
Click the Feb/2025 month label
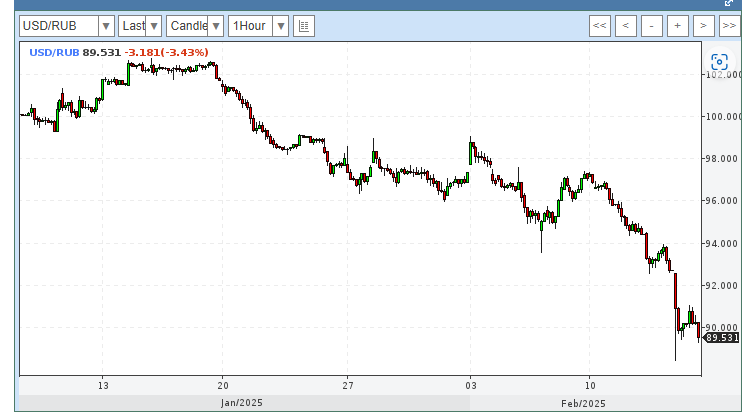click(x=583, y=404)
